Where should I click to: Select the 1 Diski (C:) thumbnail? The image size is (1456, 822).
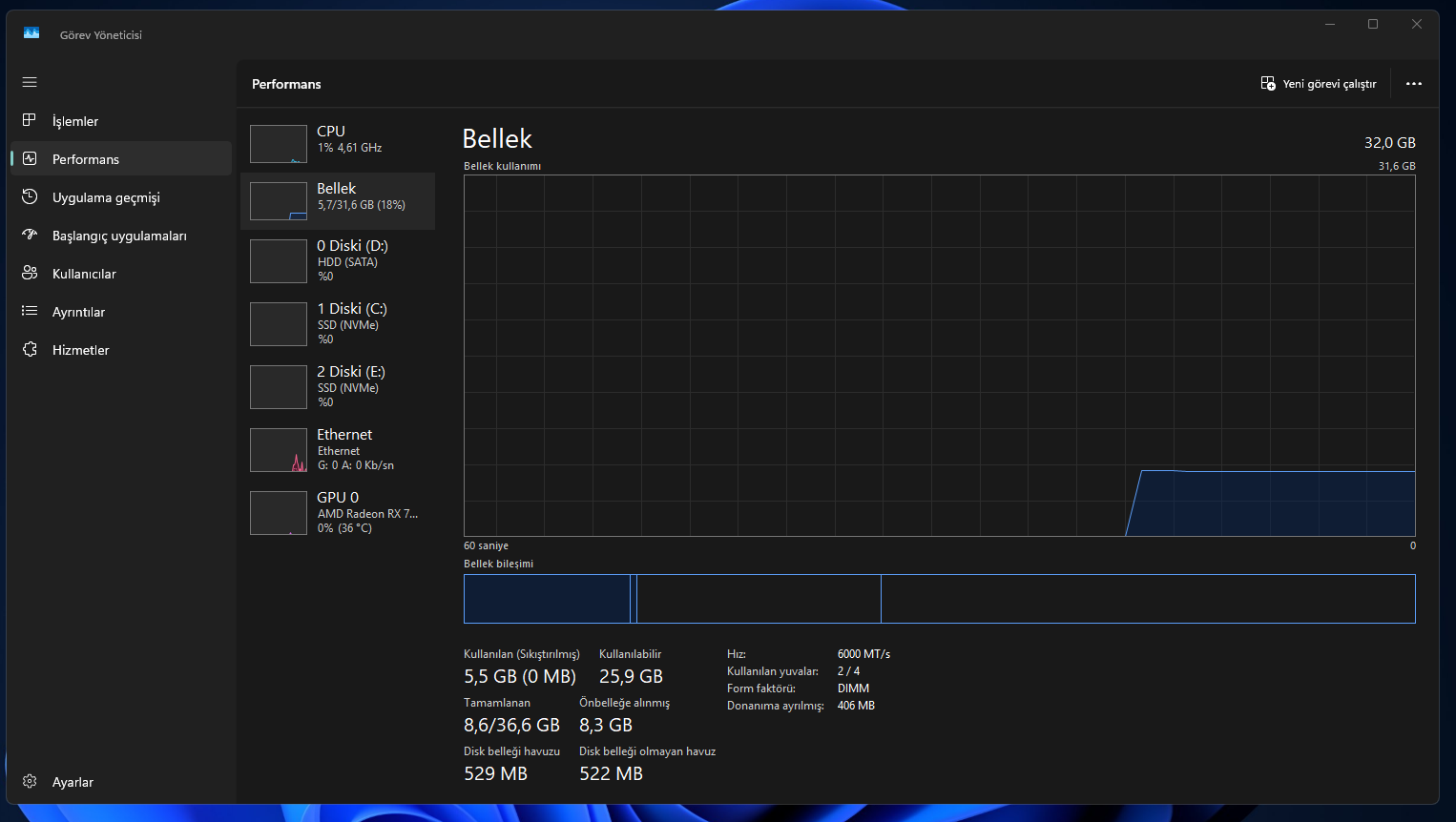pyautogui.click(x=279, y=324)
